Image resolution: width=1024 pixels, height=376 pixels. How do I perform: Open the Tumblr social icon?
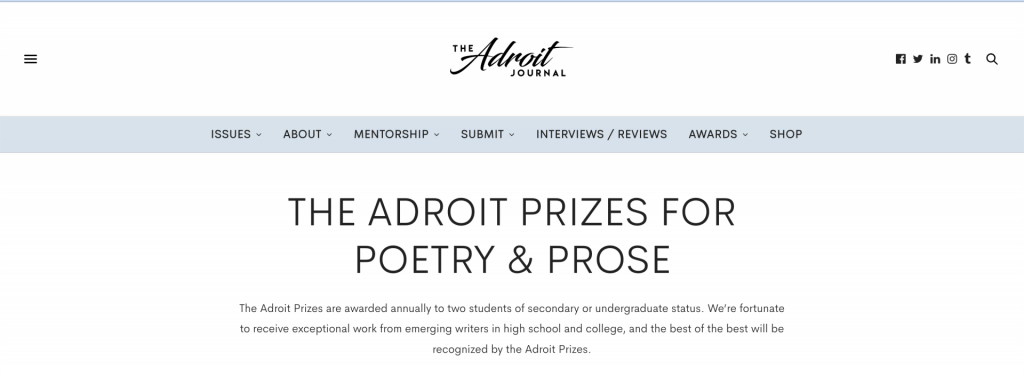click(967, 59)
